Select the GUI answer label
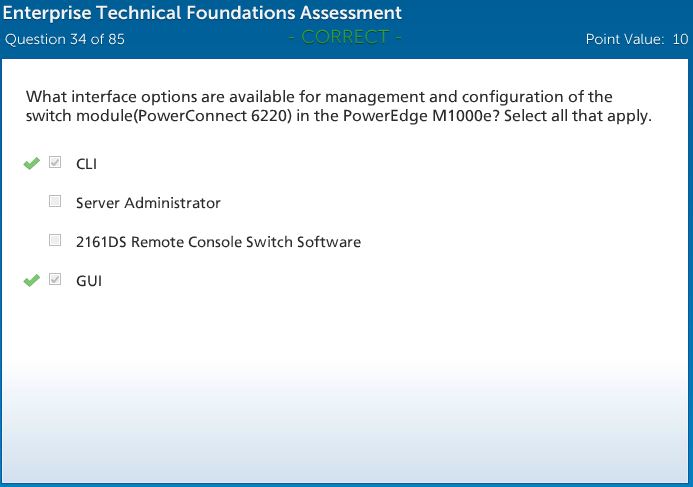The height and width of the screenshot is (487, 693). pos(89,281)
